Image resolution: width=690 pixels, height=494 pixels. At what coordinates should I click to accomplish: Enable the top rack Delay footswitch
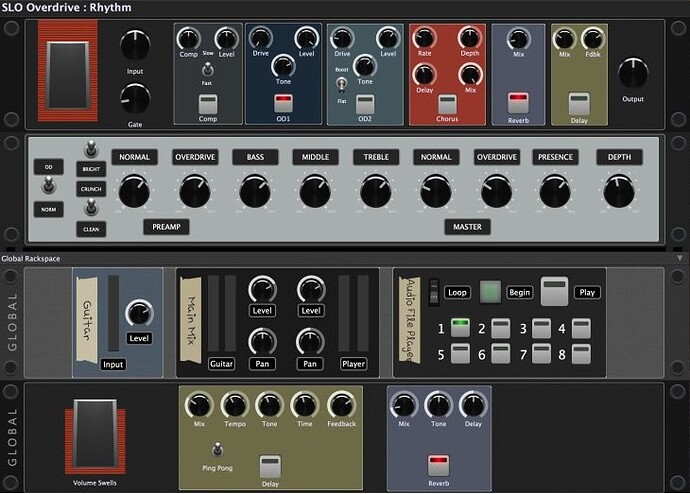[x=579, y=104]
